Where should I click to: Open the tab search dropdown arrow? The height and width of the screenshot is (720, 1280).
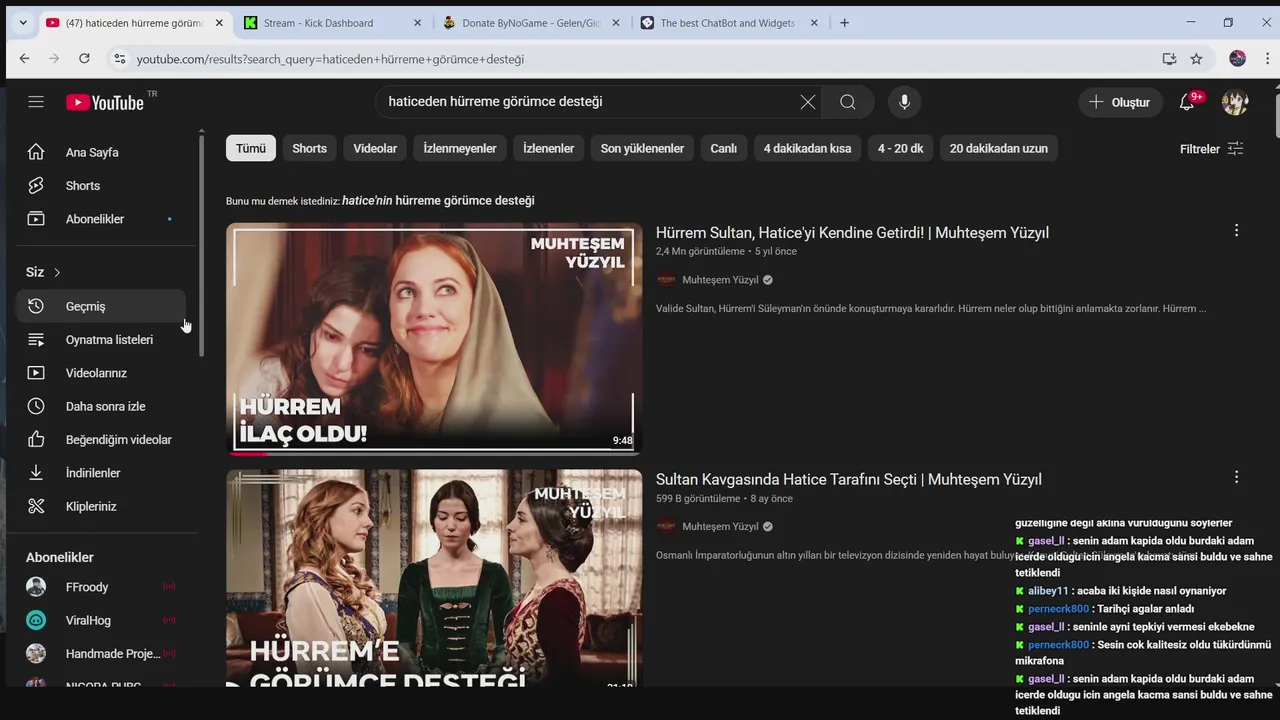tap(23, 23)
